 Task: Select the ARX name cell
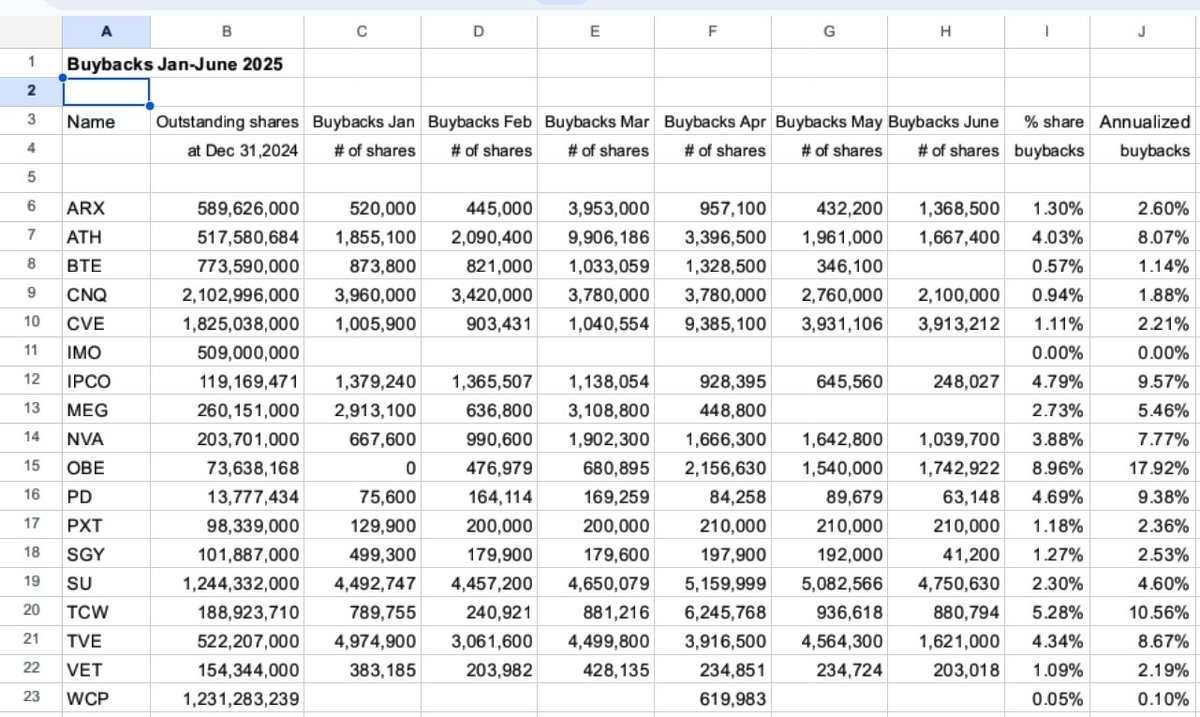coord(107,208)
